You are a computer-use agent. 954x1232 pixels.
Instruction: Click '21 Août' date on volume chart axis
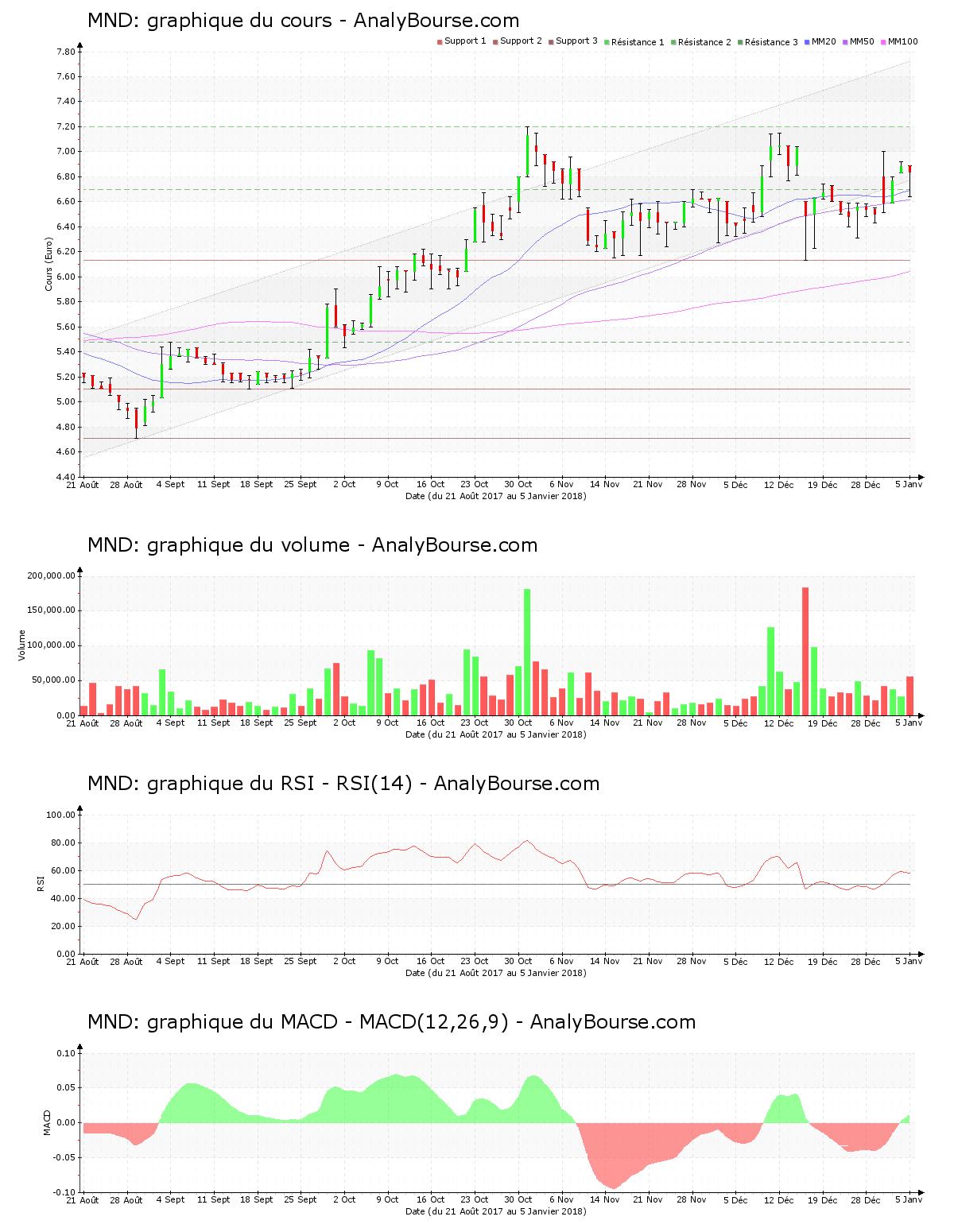coord(83,723)
